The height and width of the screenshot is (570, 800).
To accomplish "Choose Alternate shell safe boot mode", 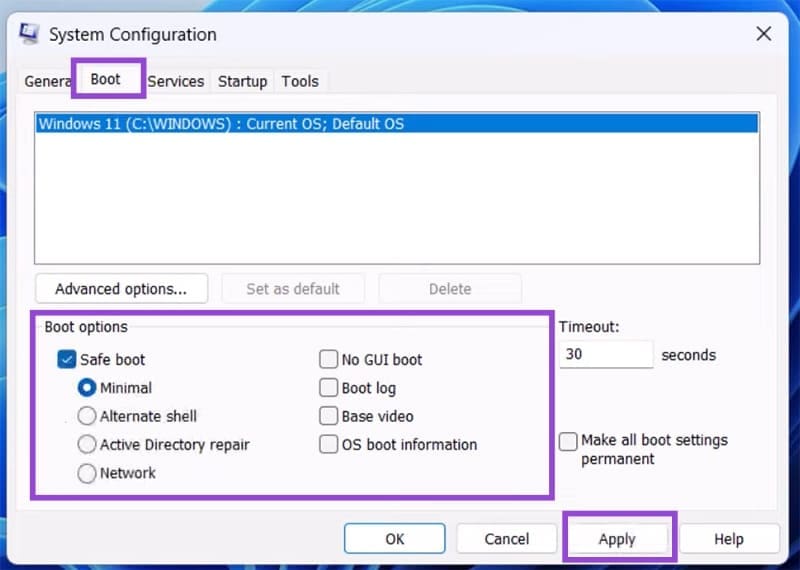I will tap(87, 416).
